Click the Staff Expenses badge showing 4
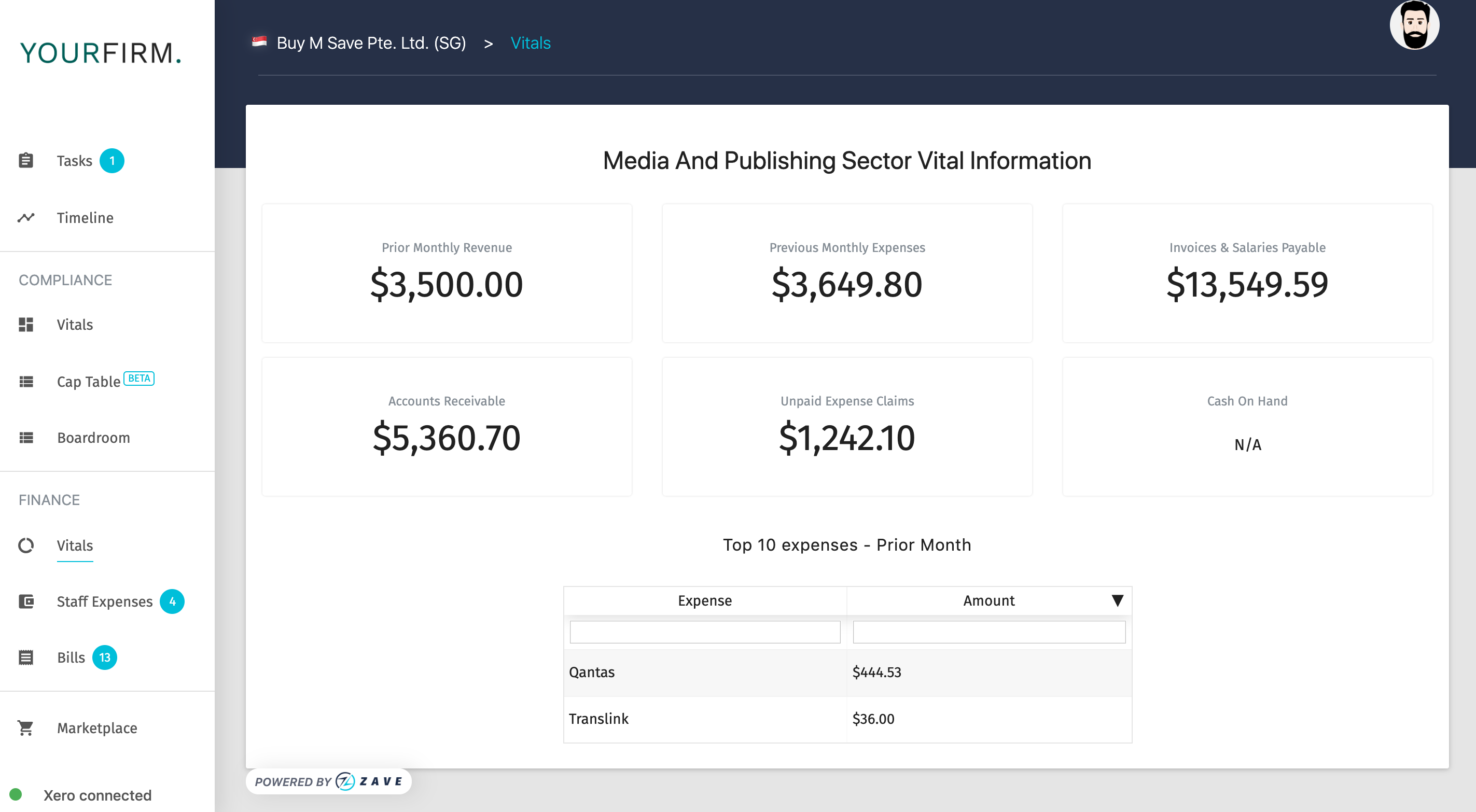This screenshot has width=1476, height=812. [x=172, y=601]
